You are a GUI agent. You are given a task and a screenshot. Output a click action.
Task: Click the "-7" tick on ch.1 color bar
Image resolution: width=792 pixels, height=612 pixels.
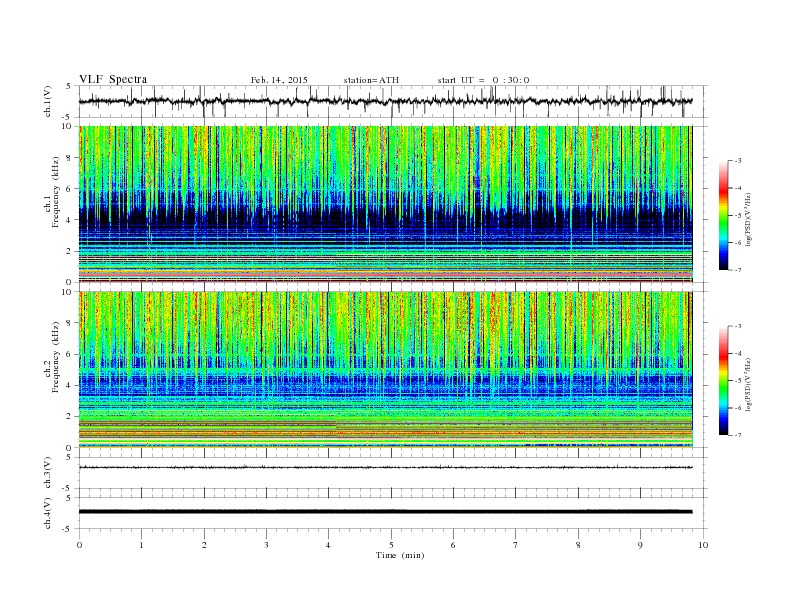(737, 270)
